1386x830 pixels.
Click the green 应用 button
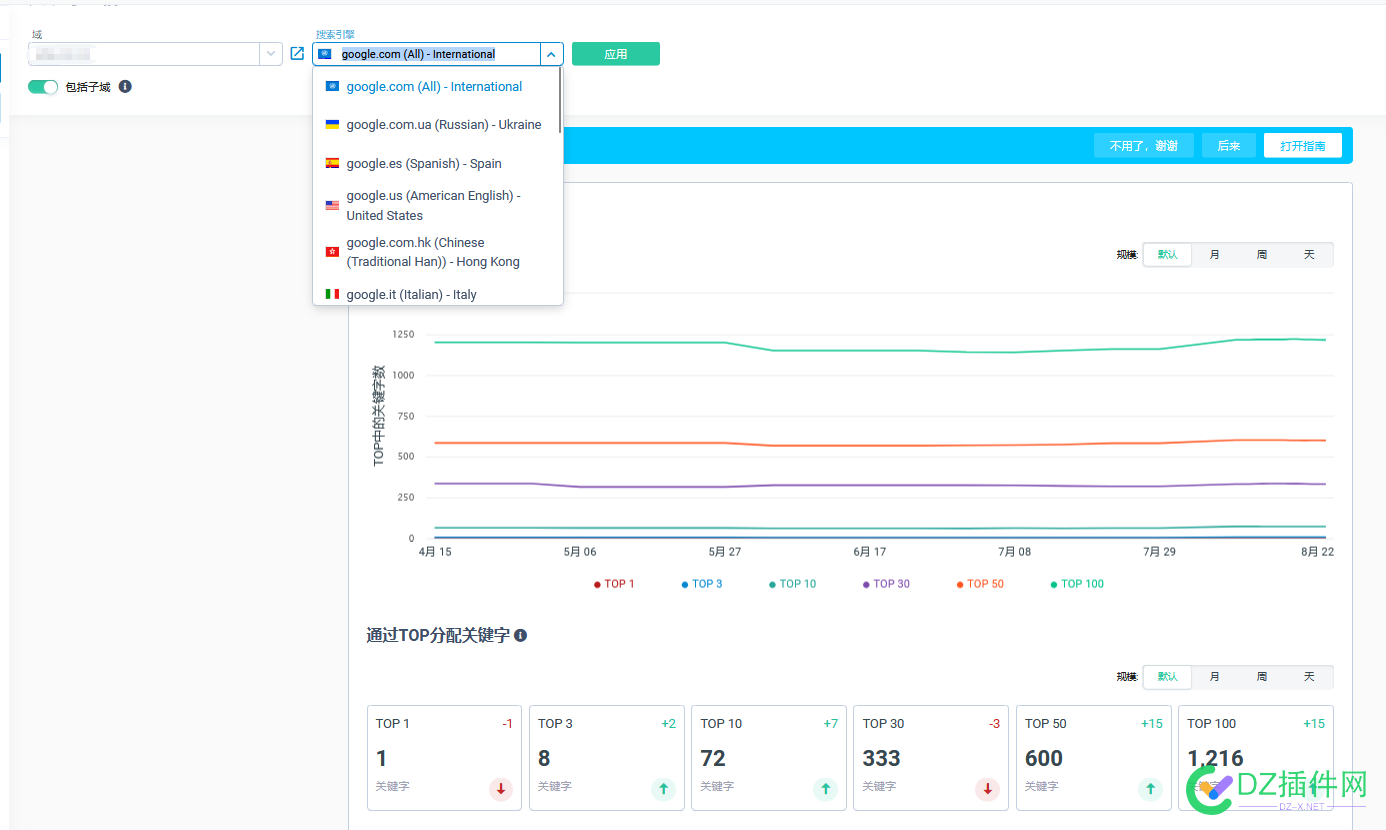(x=616, y=54)
